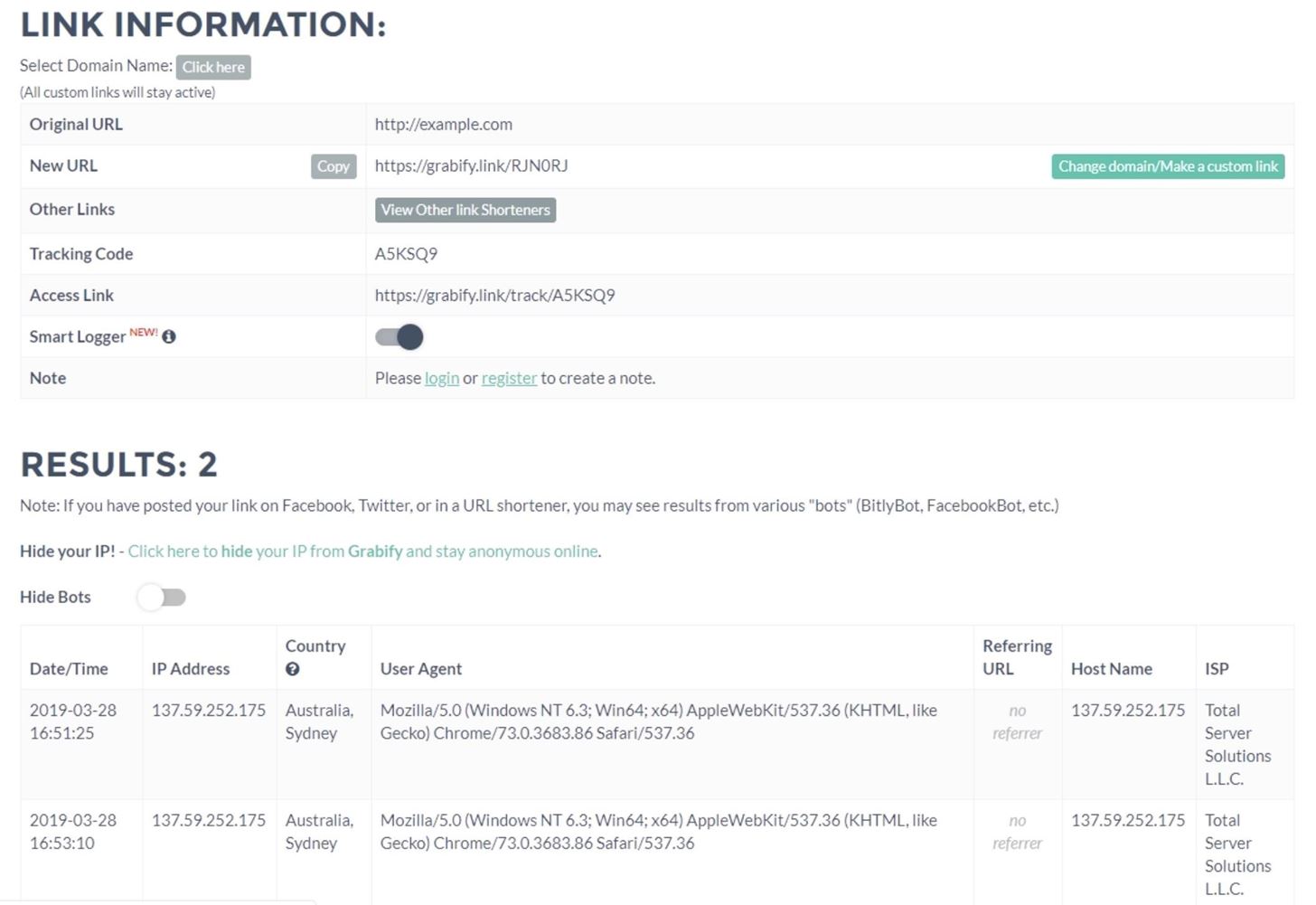This screenshot has height=905, width=1316.
Task: Click the grabify.link/RJN0RJ new URL text
Action: click(472, 166)
